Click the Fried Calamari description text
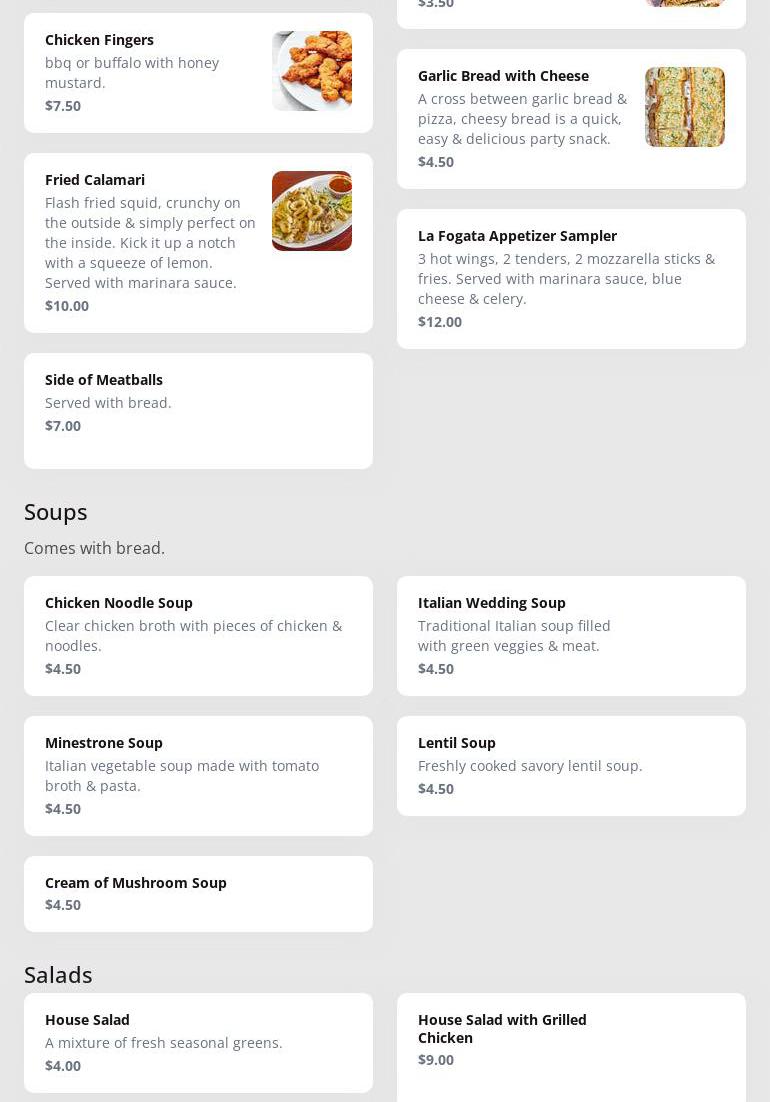Viewport: 770px width, 1102px height. 150,243
